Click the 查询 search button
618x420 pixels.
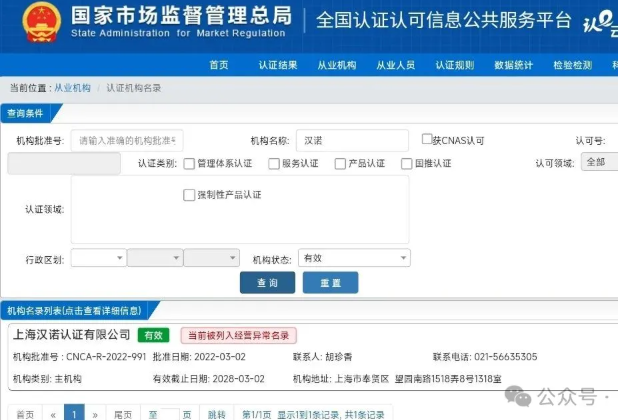click(x=268, y=282)
